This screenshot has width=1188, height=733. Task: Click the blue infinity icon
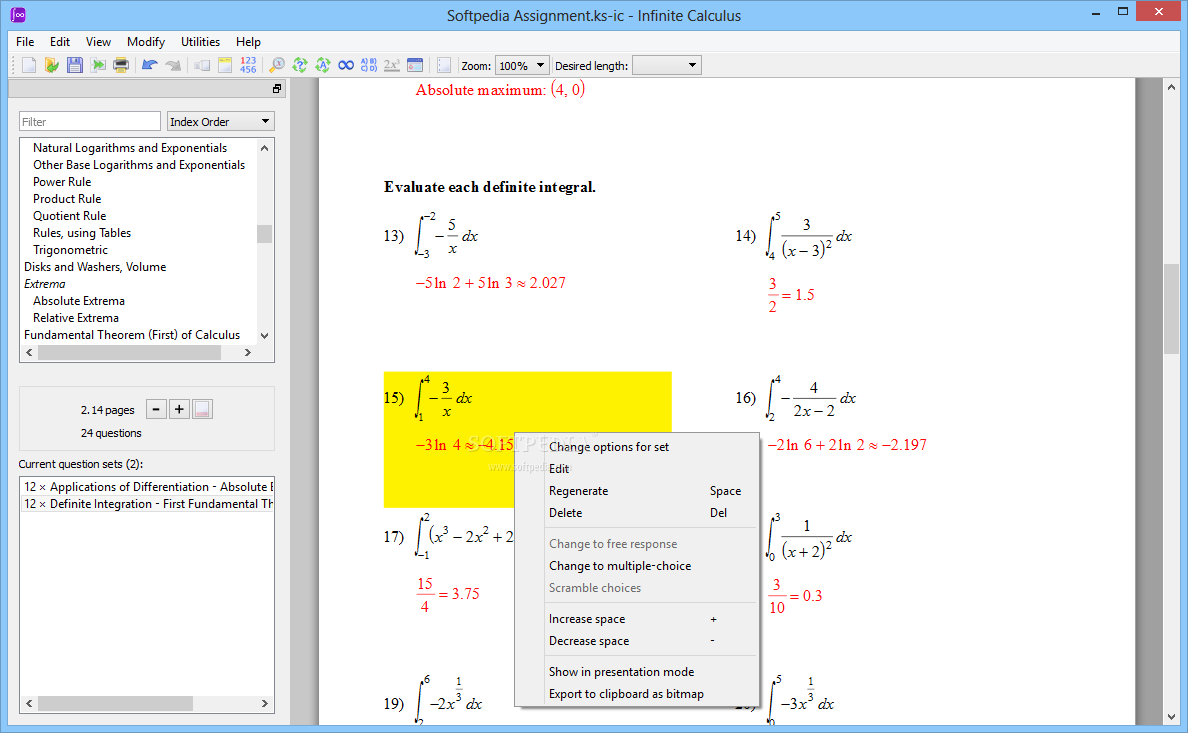pyautogui.click(x=345, y=65)
